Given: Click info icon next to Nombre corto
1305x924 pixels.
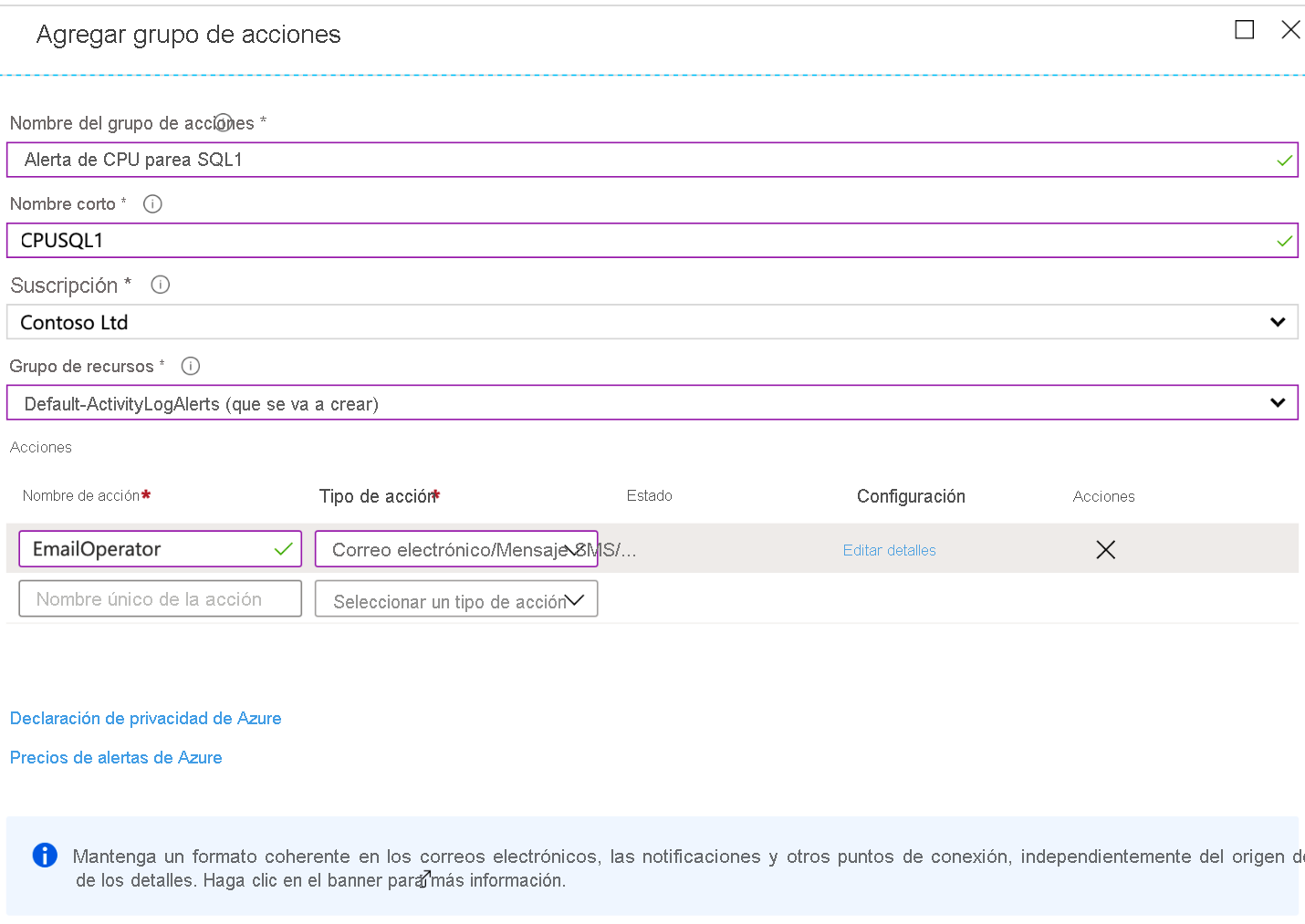Looking at the screenshot, I should 152,204.
